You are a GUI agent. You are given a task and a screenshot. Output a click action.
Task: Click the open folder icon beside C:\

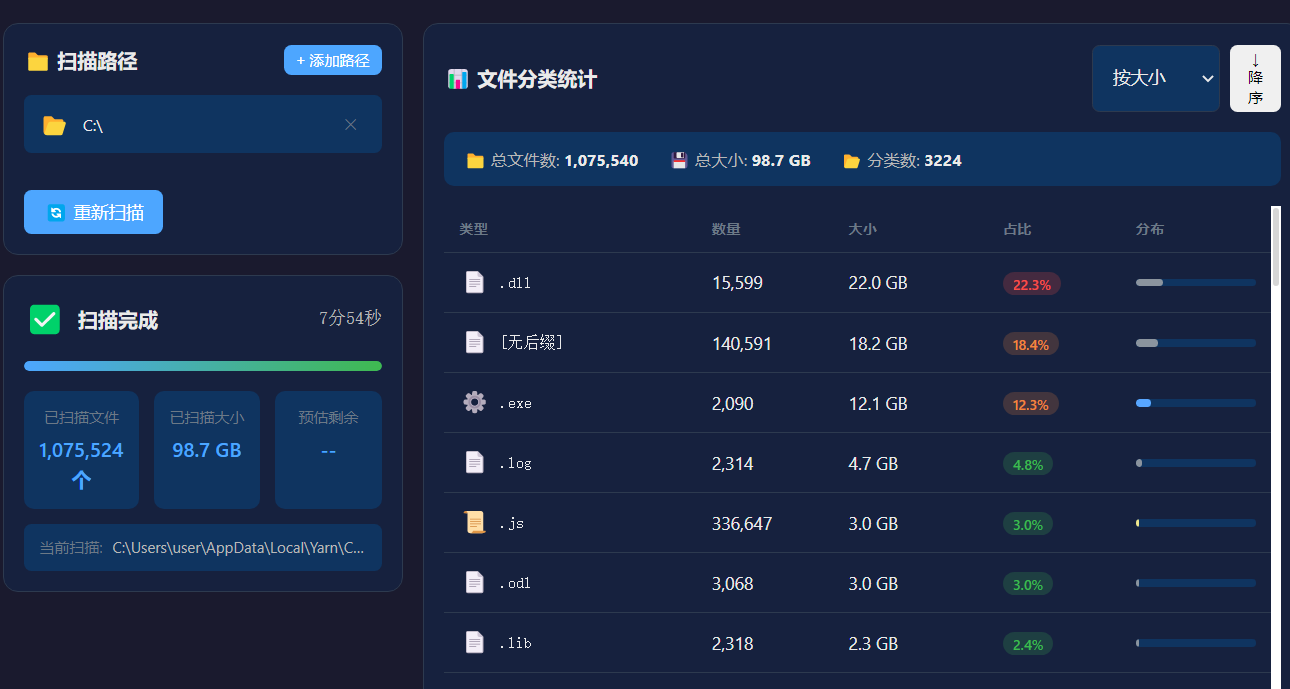pyautogui.click(x=54, y=125)
